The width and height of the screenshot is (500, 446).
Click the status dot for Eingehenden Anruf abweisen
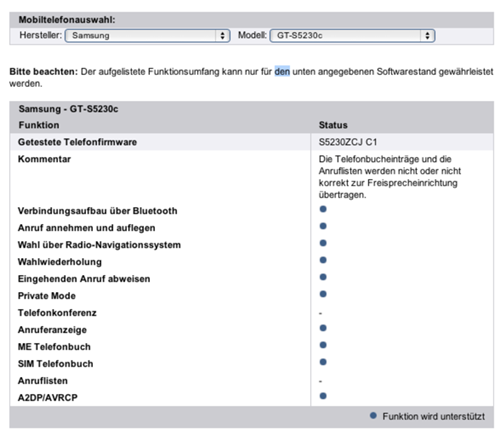tap(323, 277)
